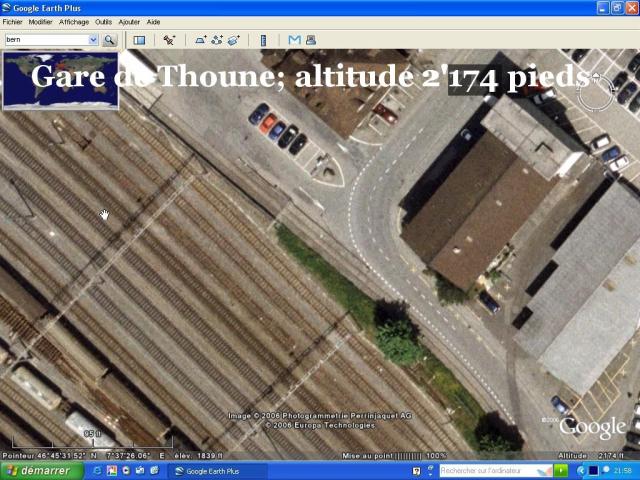
Task: Launch Internet Explorer from quick launch
Action: [97, 471]
